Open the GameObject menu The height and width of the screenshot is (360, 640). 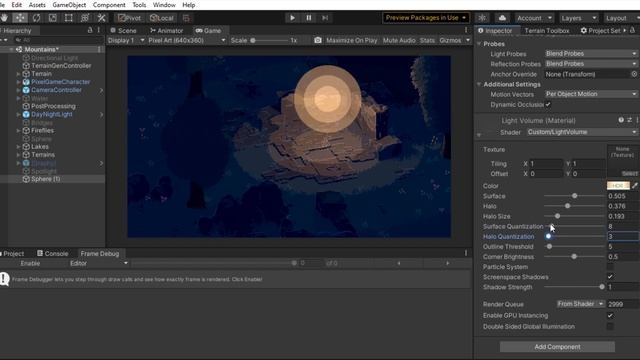pyautogui.click(x=69, y=5)
